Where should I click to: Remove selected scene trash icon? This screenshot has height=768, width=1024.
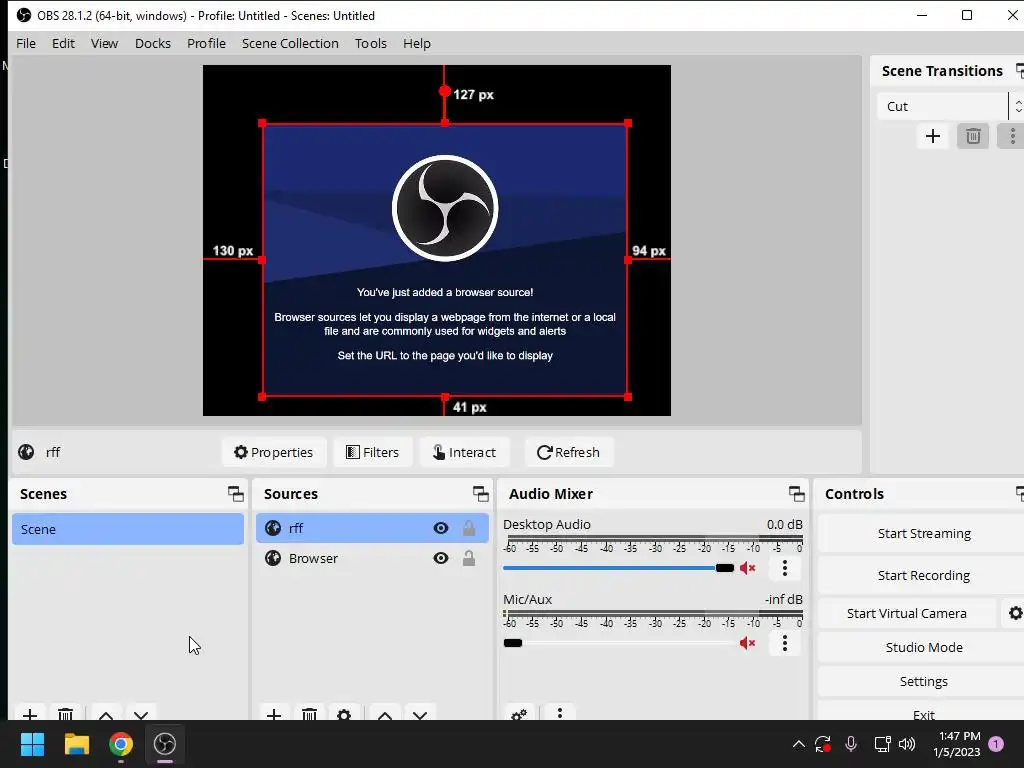65,714
